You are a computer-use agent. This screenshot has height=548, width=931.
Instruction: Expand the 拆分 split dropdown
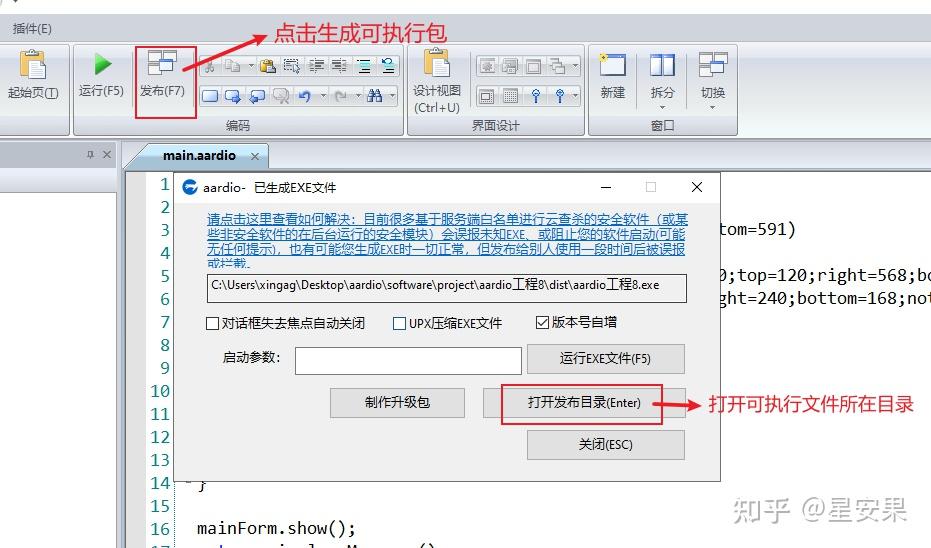point(662,107)
